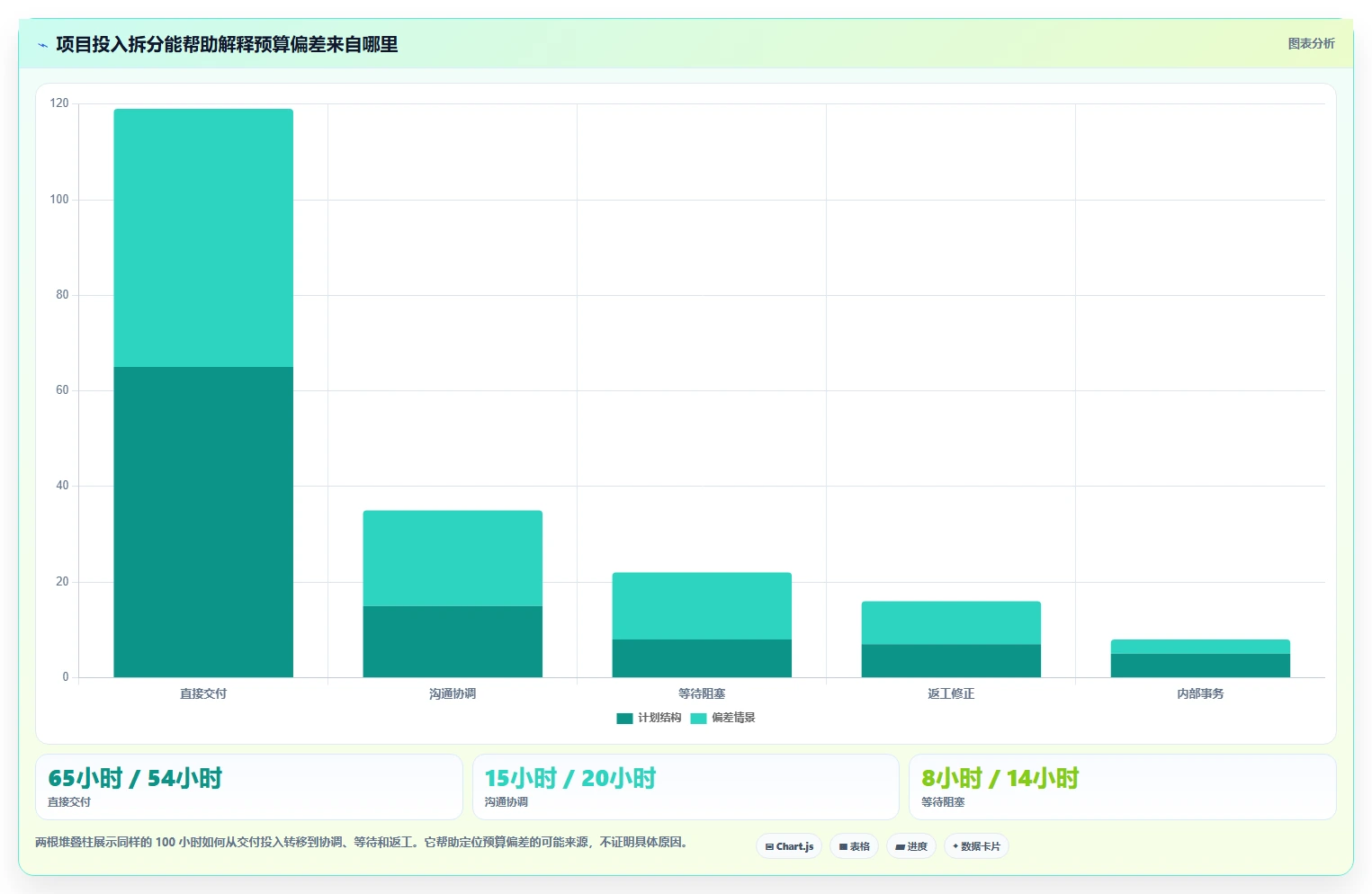The image size is (1372, 894).
Task: Click the 120 y-axis value
Action: point(59,103)
